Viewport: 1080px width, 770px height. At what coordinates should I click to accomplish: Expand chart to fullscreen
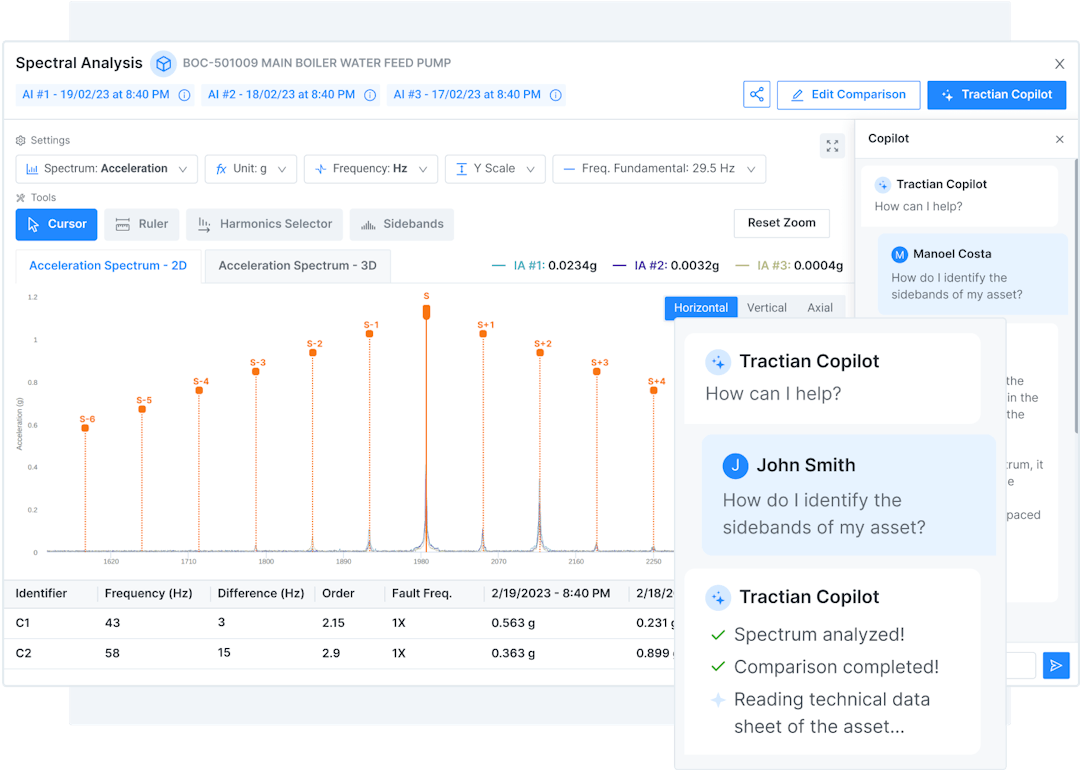coord(832,146)
